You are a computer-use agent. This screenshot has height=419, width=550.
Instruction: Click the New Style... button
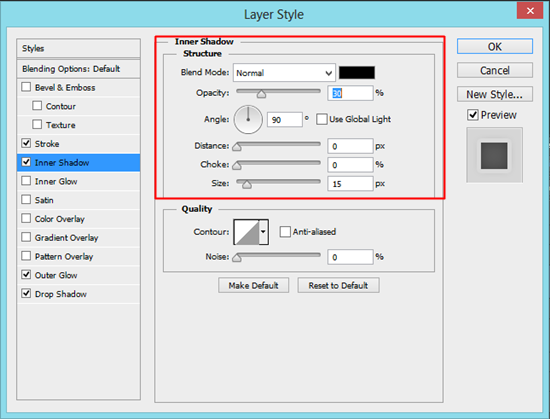(x=495, y=94)
